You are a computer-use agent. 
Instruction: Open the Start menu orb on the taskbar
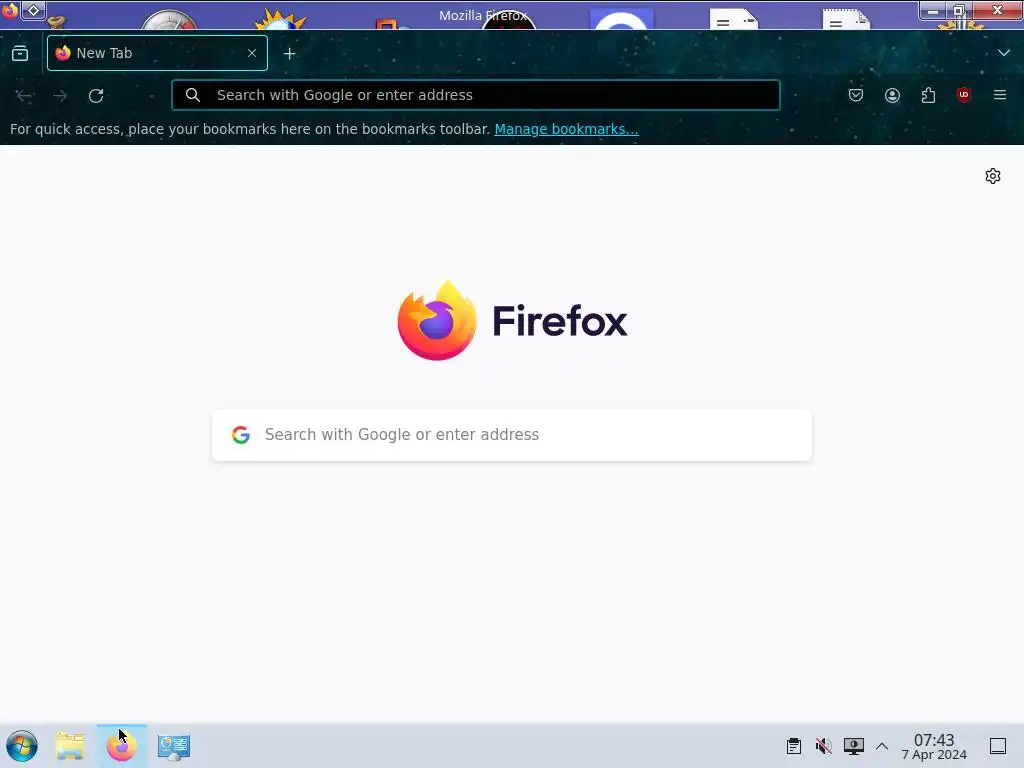pos(22,746)
